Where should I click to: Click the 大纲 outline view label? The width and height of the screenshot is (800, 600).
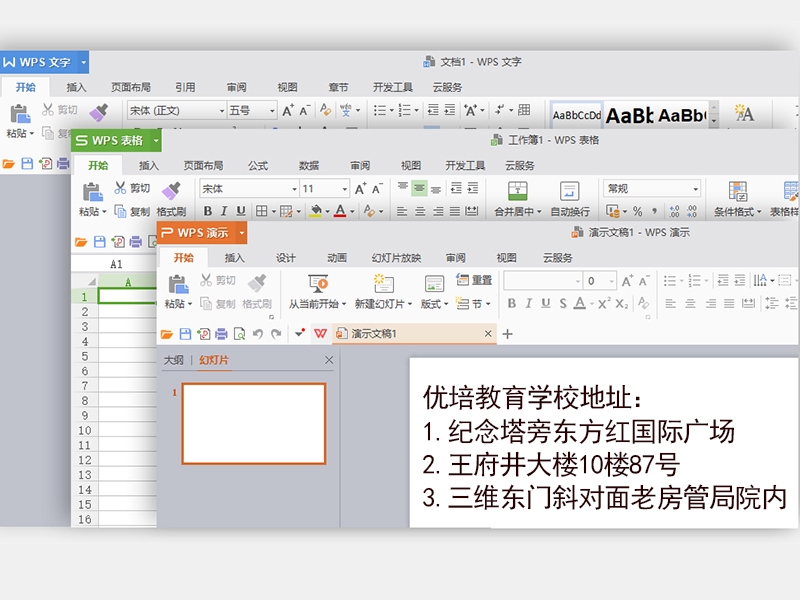click(x=174, y=360)
